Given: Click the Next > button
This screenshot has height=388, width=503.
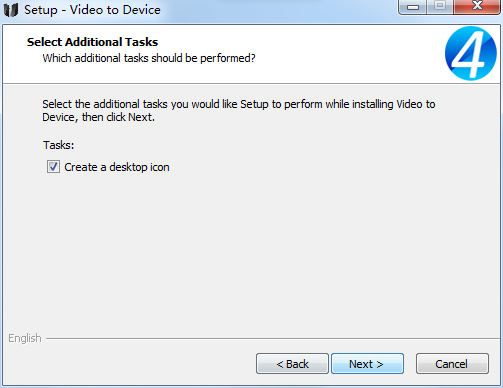Looking at the screenshot, I should 367,364.
